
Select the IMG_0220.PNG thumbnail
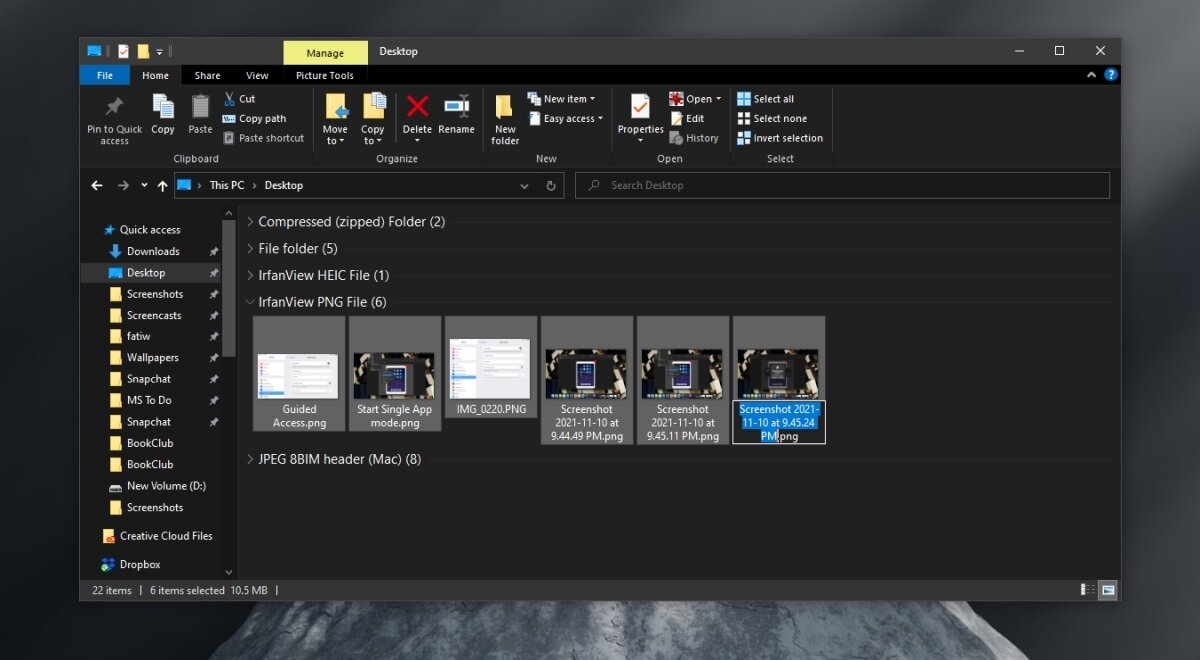click(x=491, y=365)
